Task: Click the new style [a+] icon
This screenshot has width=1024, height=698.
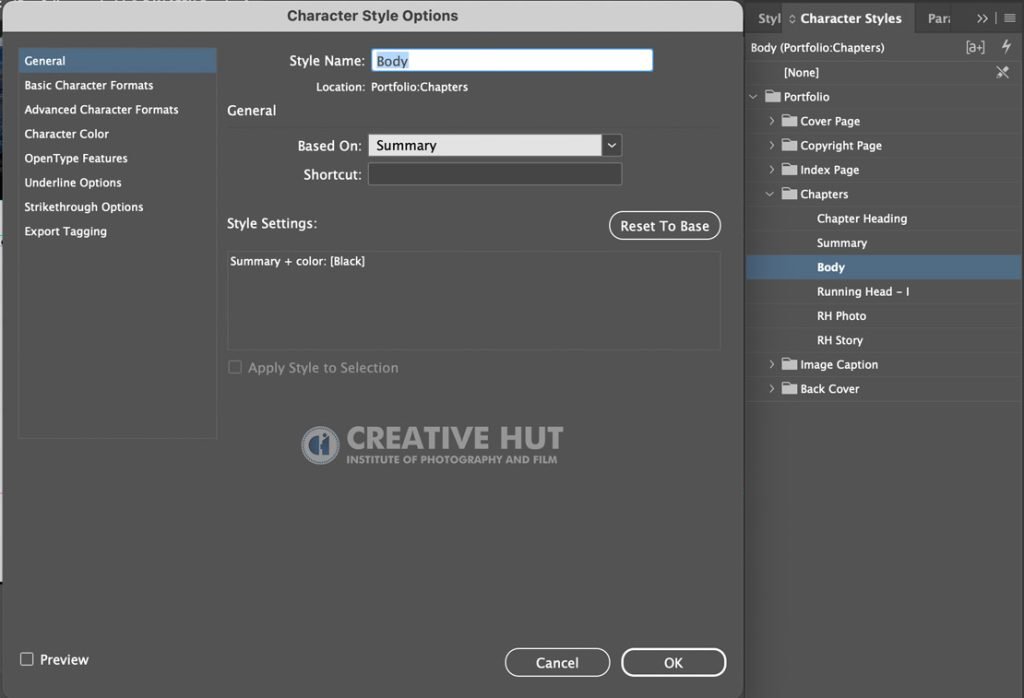Action: [x=975, y=47]
